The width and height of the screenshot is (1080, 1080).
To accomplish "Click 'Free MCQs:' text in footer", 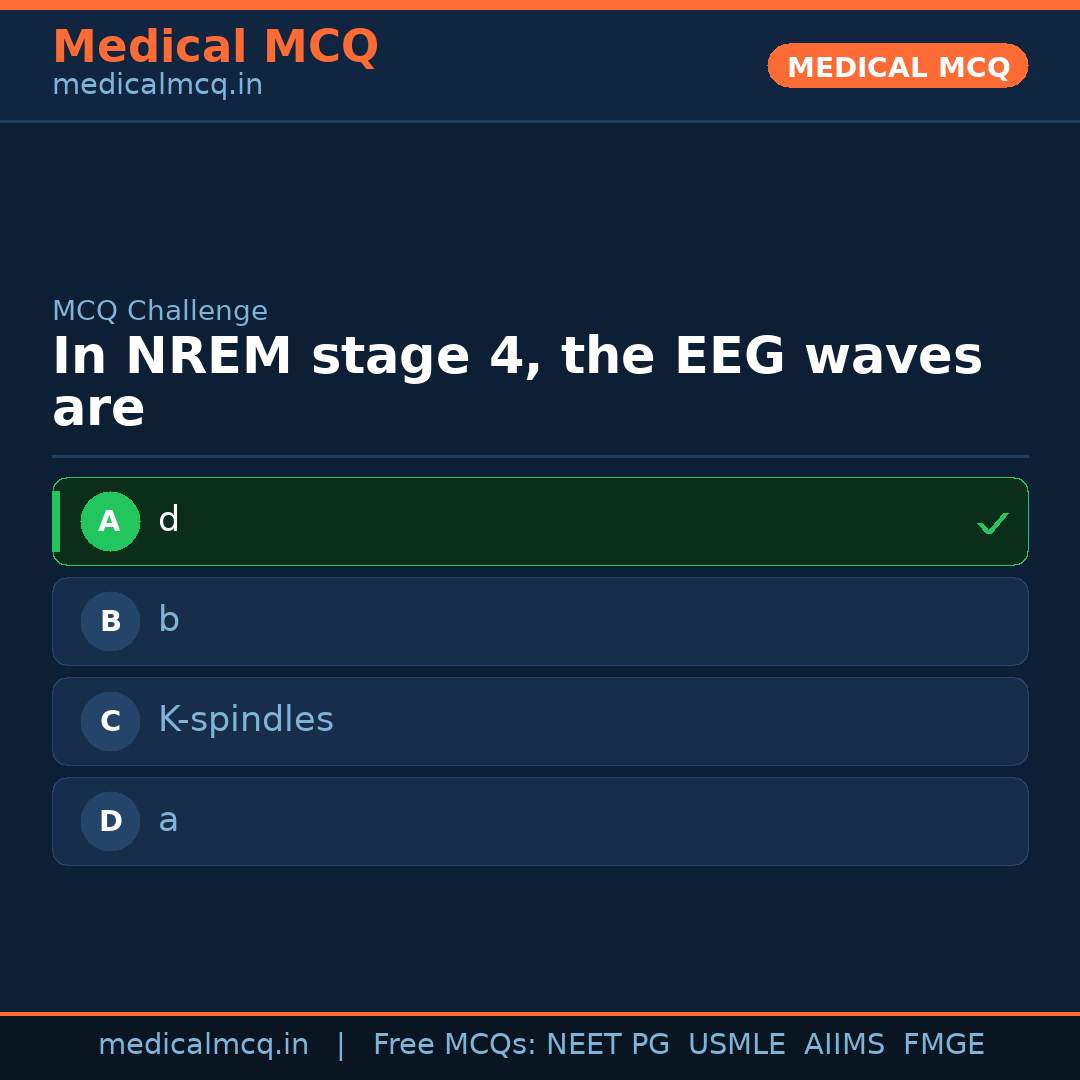I will pos(455,1045).
